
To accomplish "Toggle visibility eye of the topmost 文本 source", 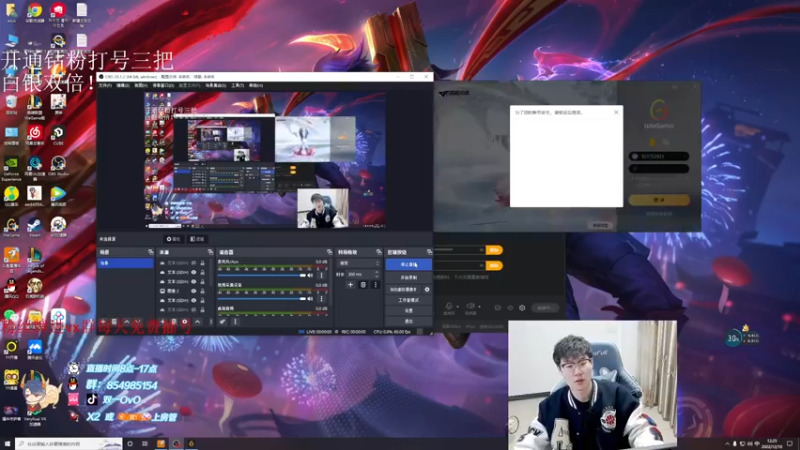I will (x=193, y=263).
